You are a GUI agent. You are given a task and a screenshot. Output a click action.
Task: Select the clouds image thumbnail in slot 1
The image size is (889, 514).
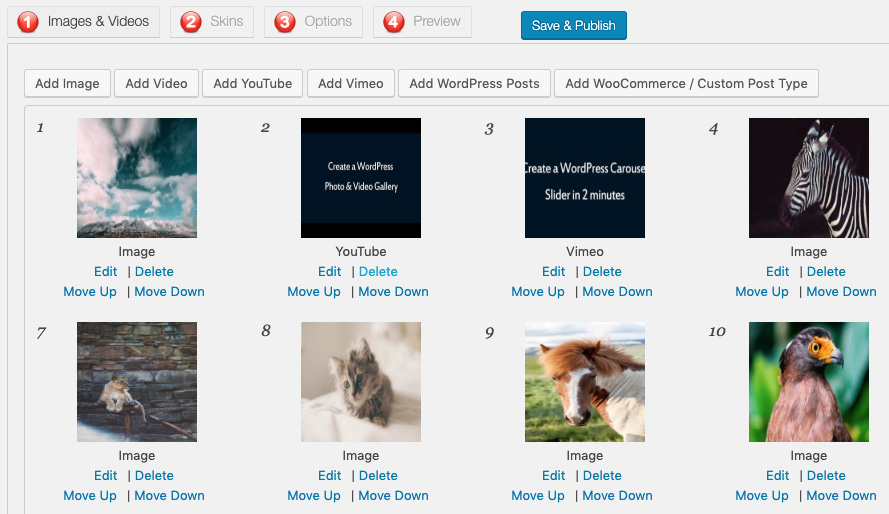(137, 178)
